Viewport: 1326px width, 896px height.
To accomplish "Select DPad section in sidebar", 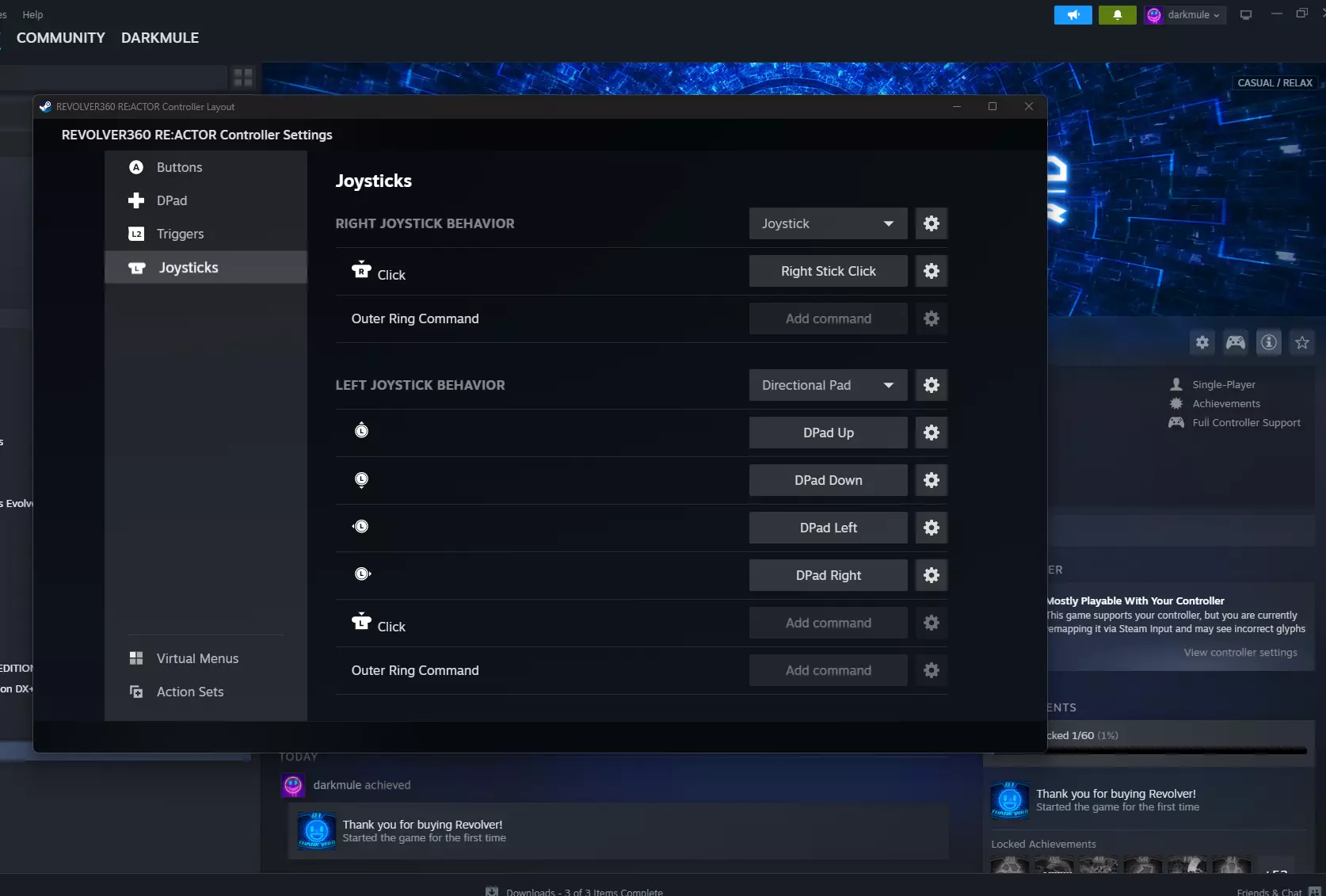I will tap(206, 200).
